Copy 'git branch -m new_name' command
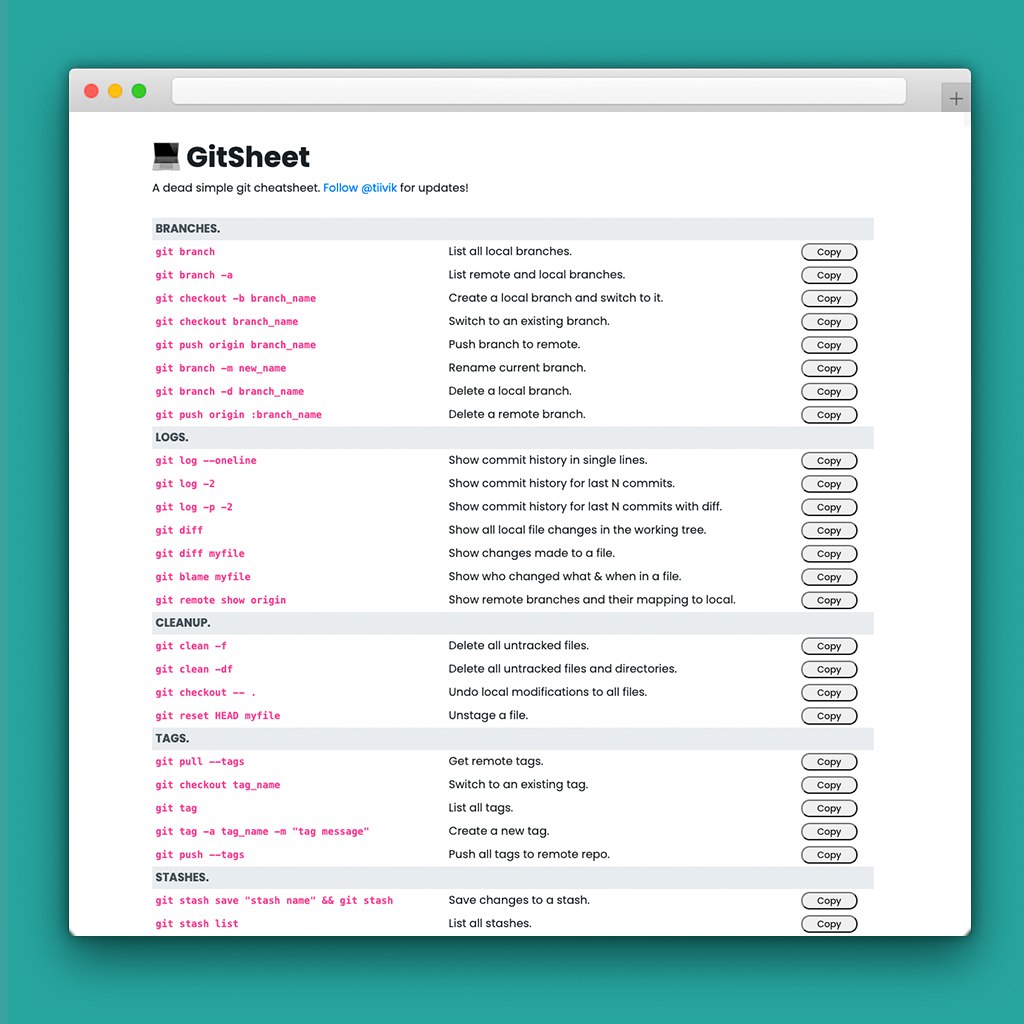This screenshot has height=1024, width=1024. (x=829, y=368)
